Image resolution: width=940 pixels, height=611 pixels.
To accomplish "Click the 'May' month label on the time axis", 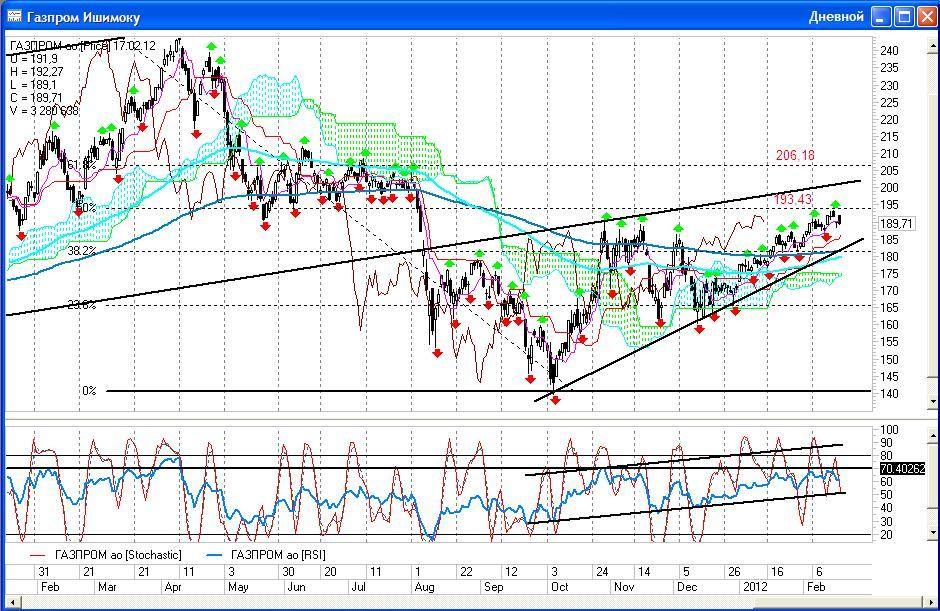I will pos(238,587).
